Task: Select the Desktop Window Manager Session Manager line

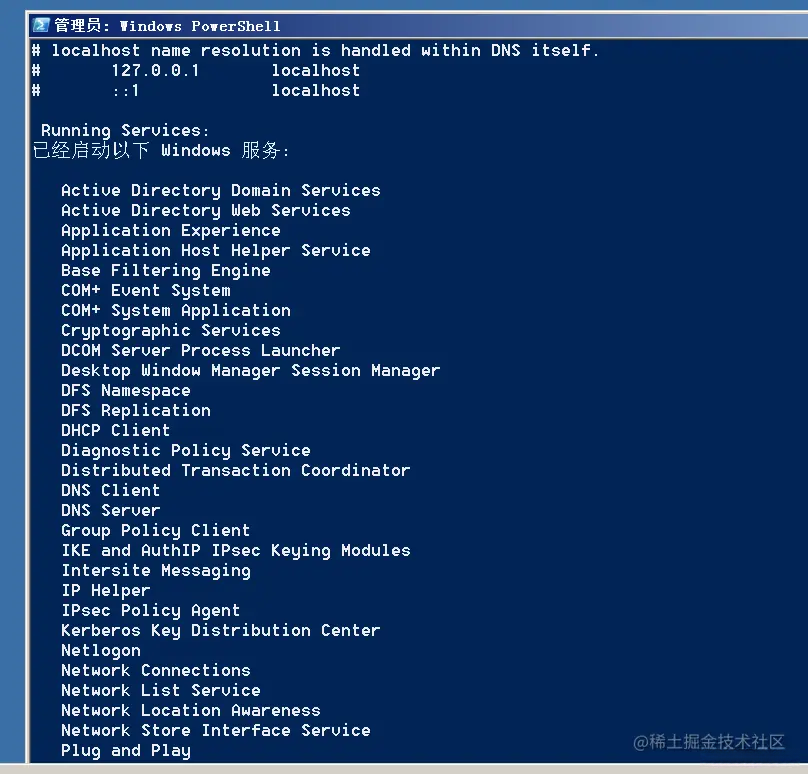Action: [250, 371]
